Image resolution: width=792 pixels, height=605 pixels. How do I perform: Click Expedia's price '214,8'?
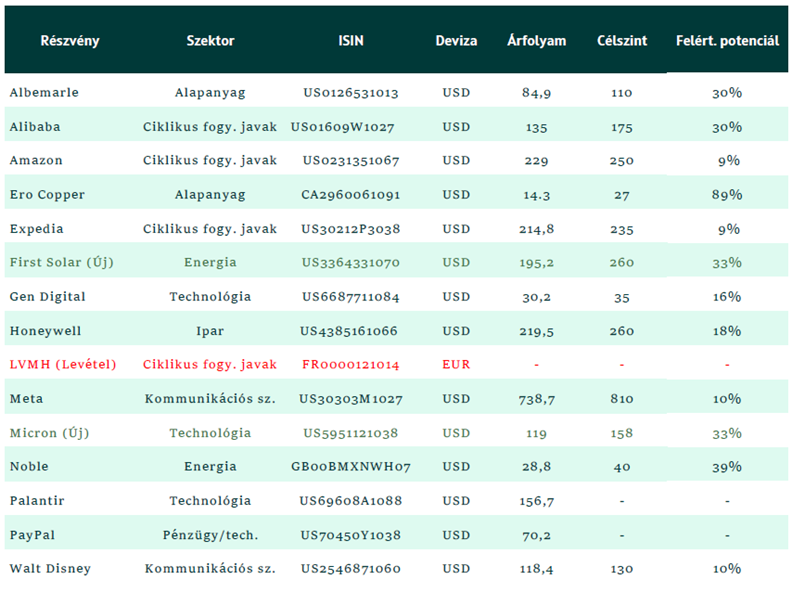coord(536,229)
